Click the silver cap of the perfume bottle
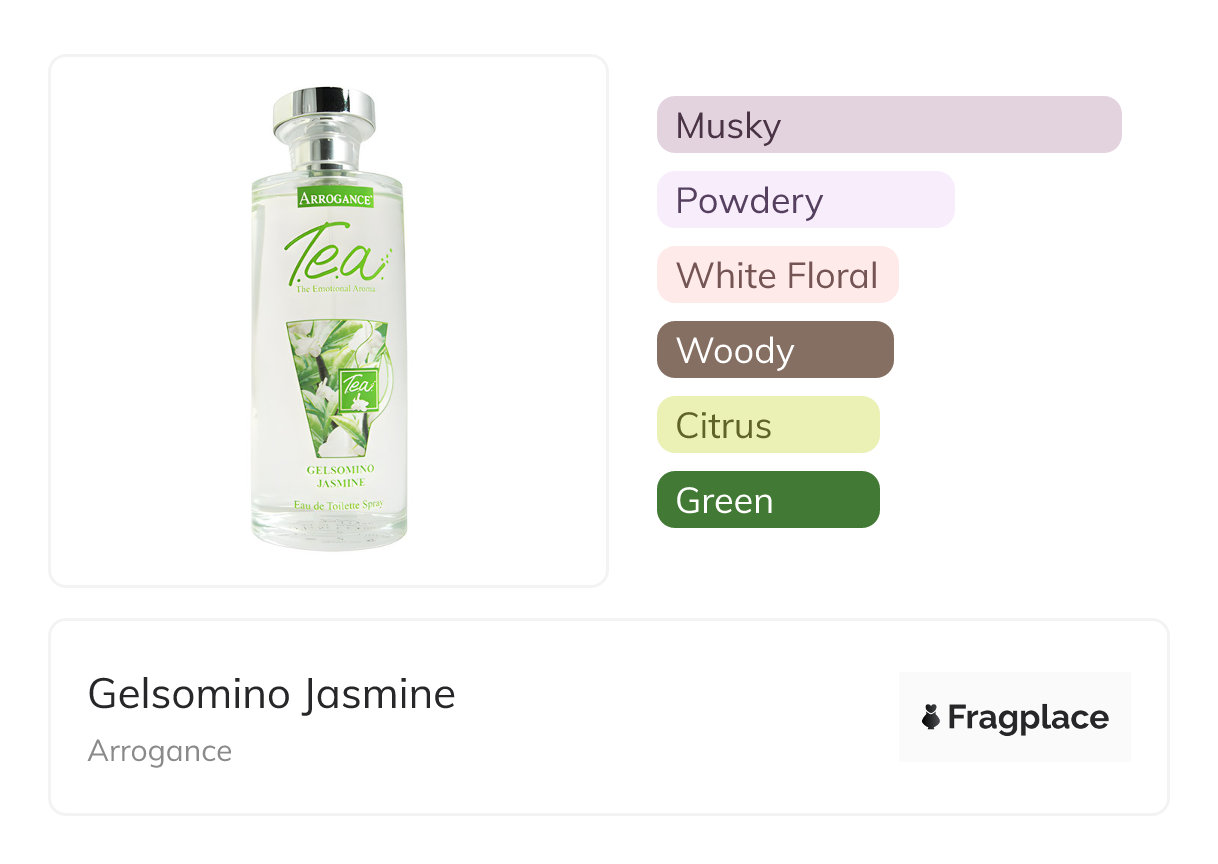Viewport: 1218px width, 864px height. pyautogui.click(x=324, y=112)
